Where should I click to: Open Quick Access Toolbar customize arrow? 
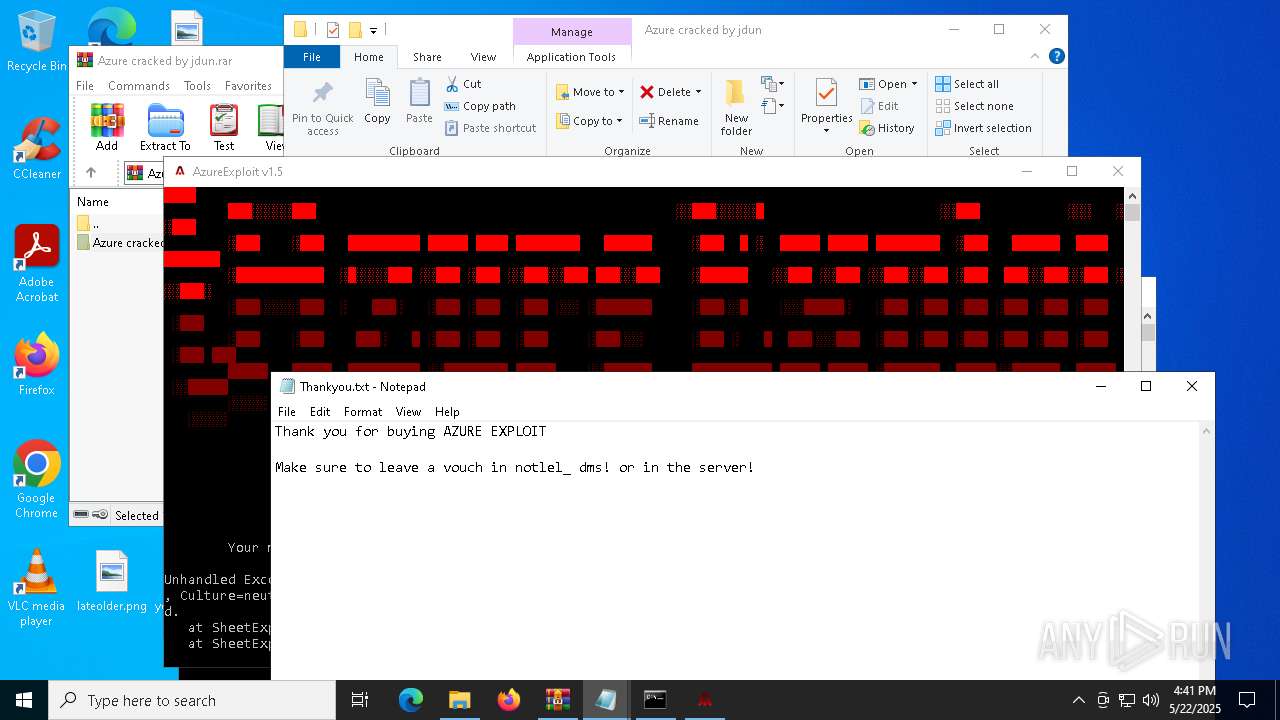pos(373,31)
